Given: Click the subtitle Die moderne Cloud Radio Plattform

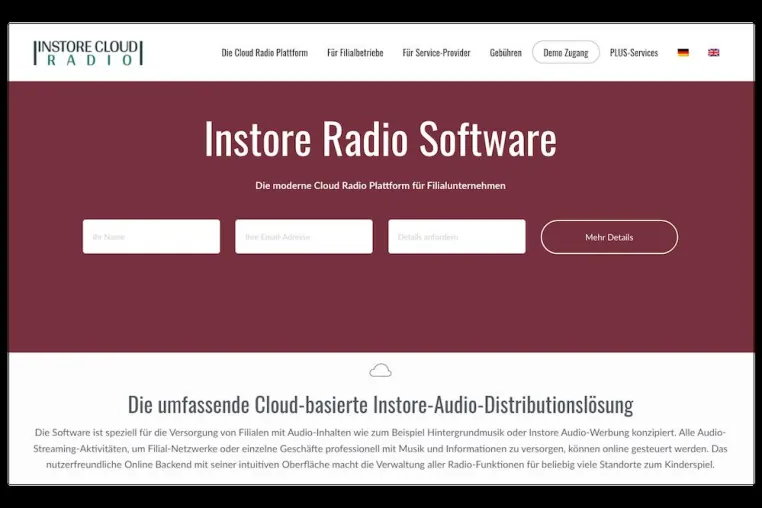Looking at the screenshot, I should coord(380,186).
